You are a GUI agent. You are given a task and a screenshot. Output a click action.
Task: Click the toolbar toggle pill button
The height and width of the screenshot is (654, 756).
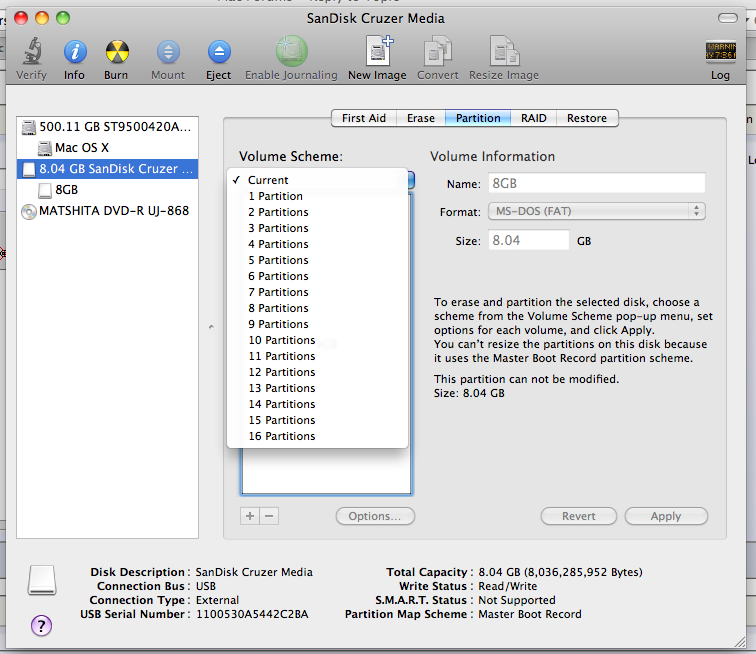[x=728, y=18]
